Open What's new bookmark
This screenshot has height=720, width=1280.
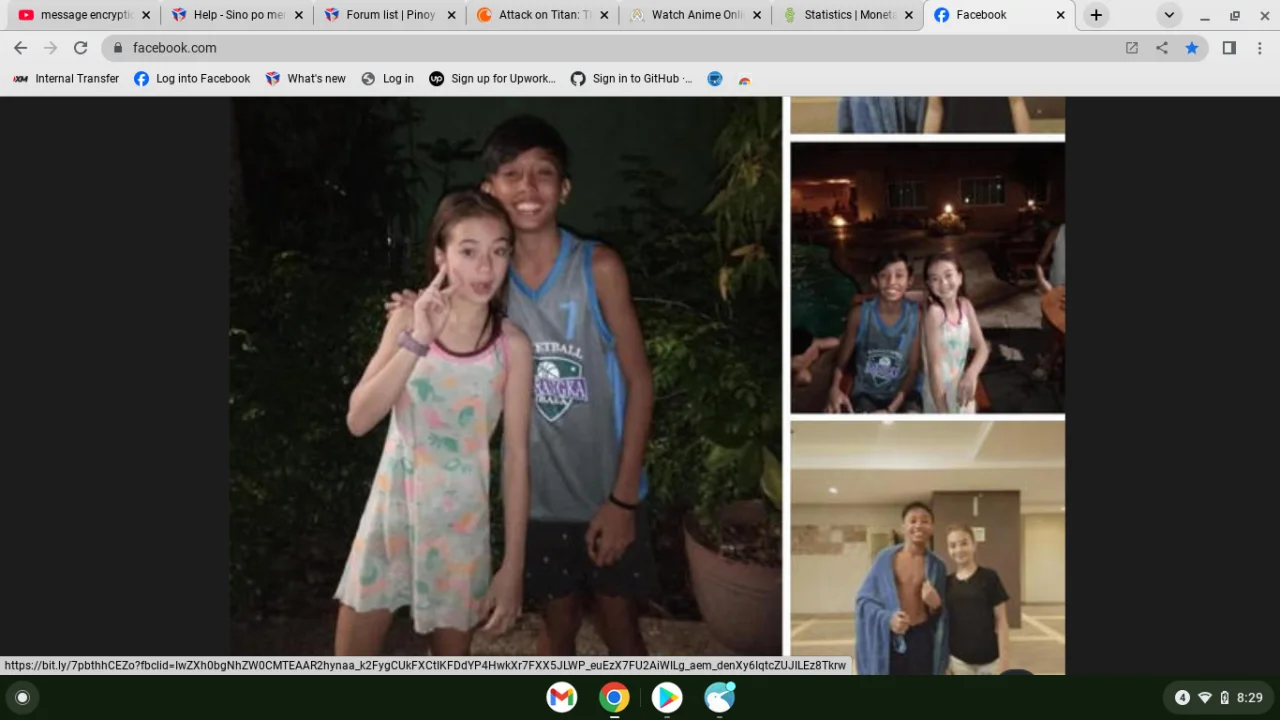click(x=305, y=79)
